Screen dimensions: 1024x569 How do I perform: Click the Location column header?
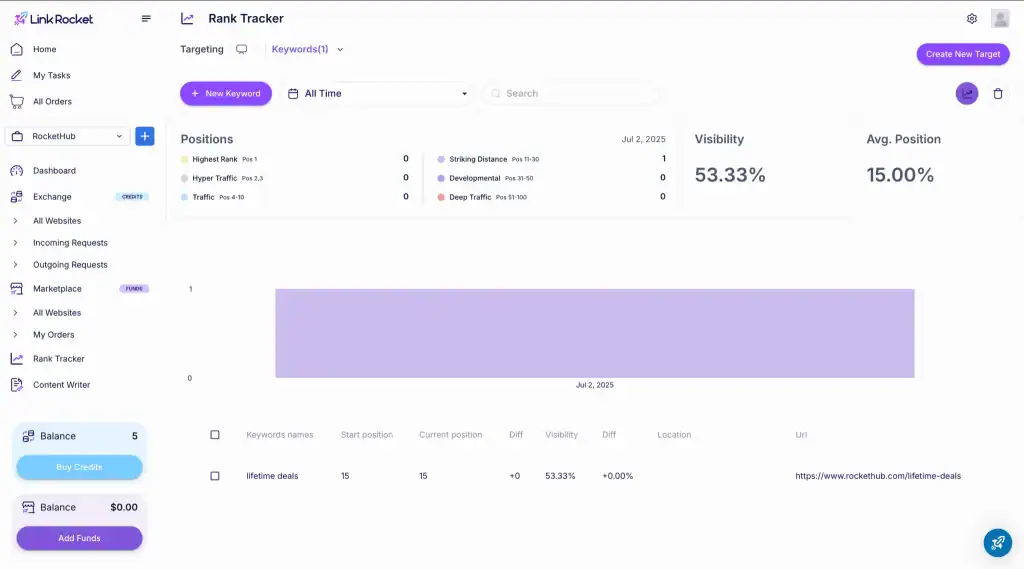coord(674,434)
